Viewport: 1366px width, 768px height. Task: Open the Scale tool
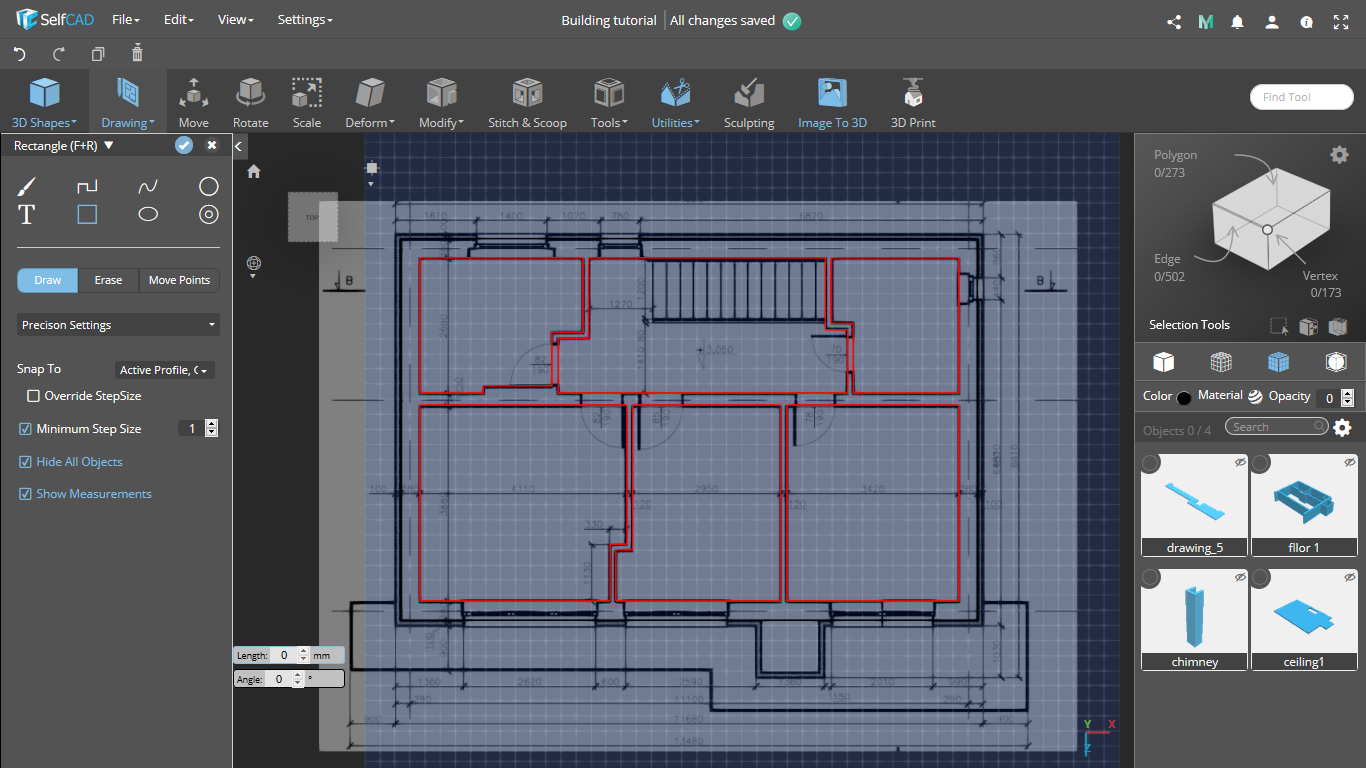pyautogui.click(x=307, y=104)
